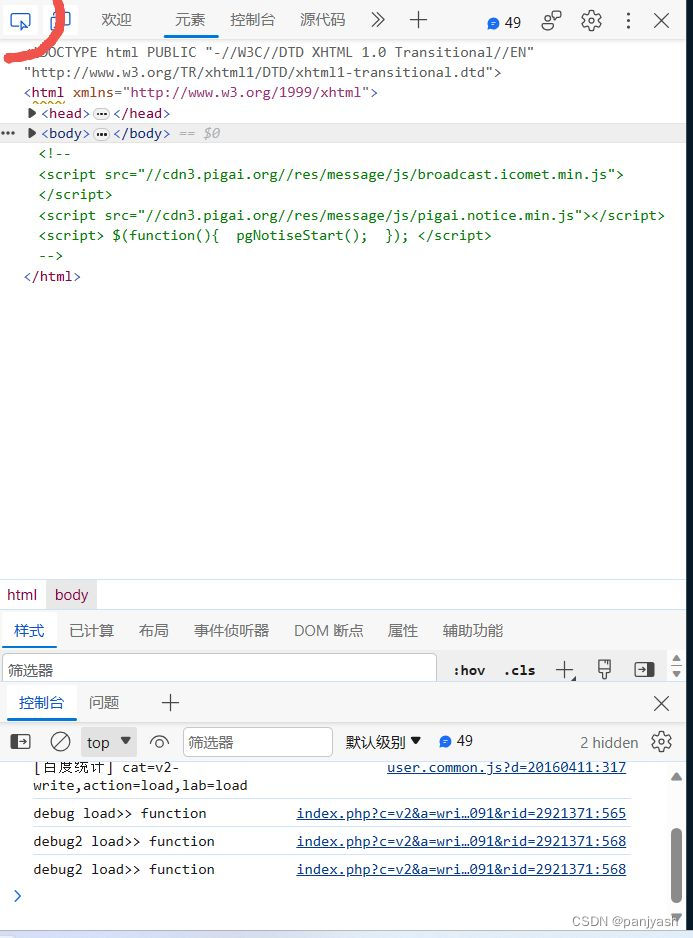The image size is (693, 938).
Task: Switch to the 元素 tab
Action: [x=190, y=20]
